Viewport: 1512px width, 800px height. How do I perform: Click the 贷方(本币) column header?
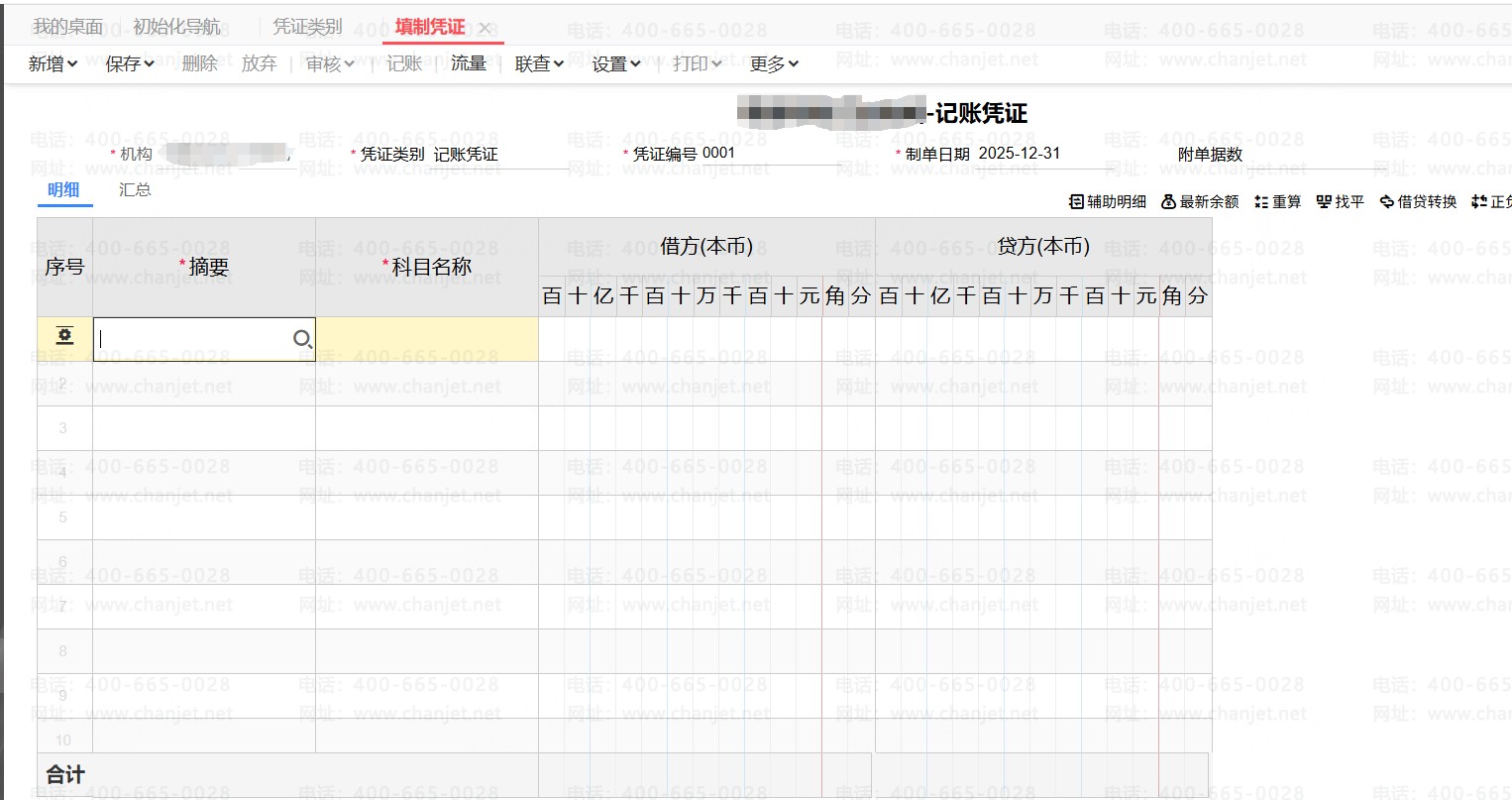pos(1043,247)
